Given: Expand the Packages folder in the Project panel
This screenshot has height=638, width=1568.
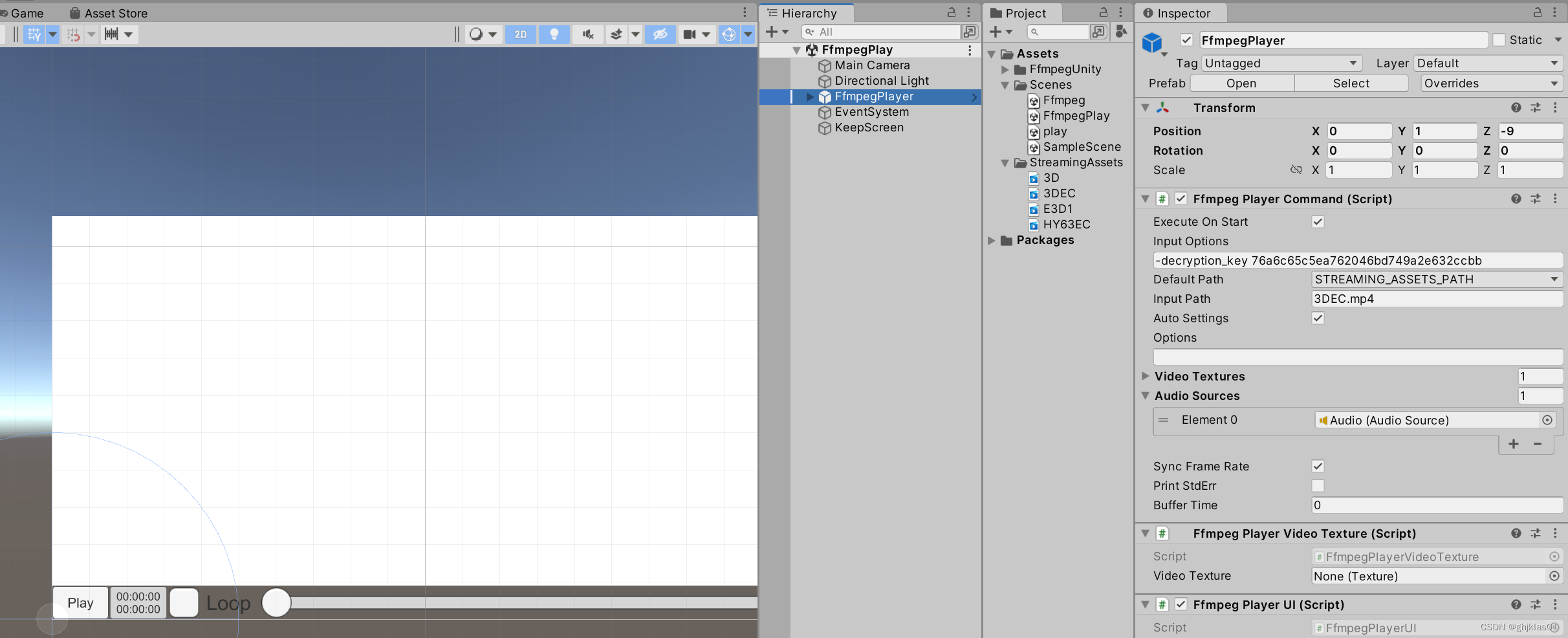Looking at the screenshot, I should 993,240.
